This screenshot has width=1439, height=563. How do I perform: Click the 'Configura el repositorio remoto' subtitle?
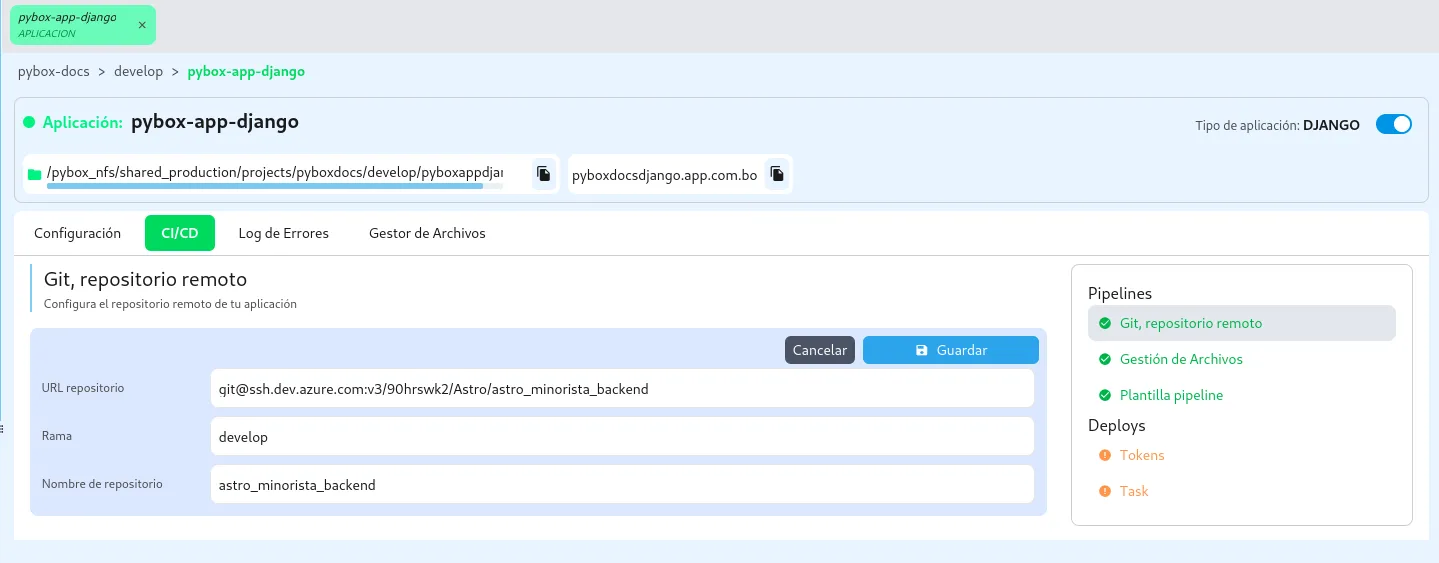(x=170, y=303)
